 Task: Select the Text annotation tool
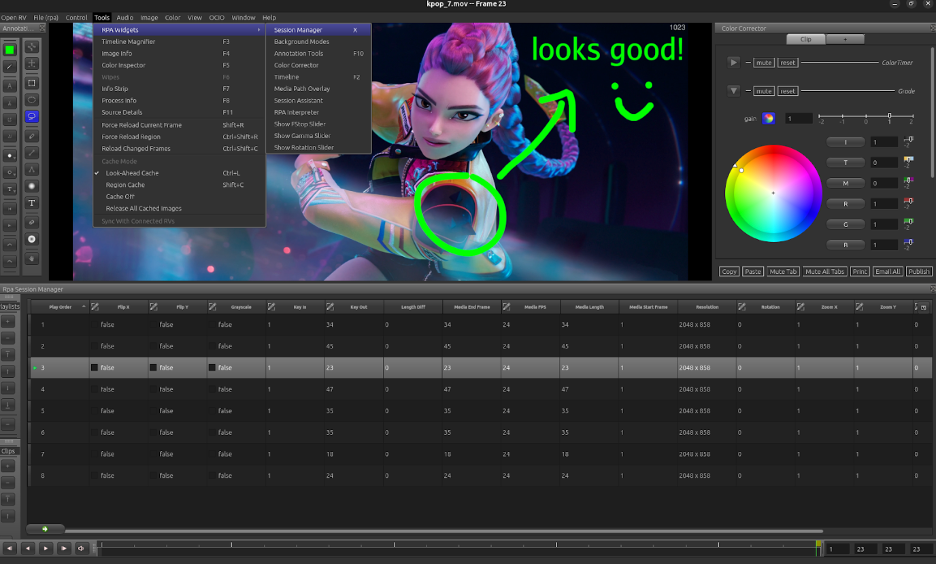pos(32,203)
